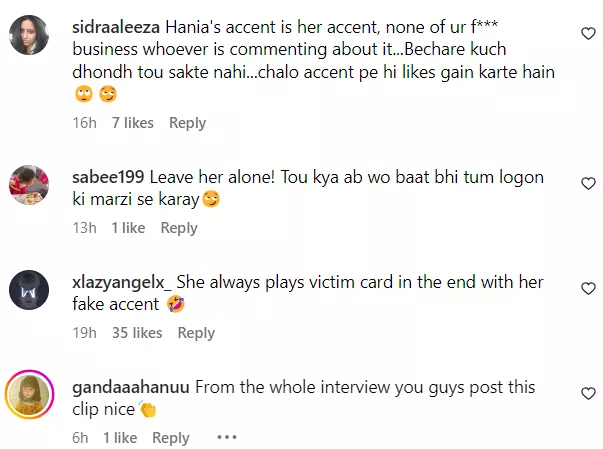
Task: Visit the xlazyangelx_ username link
Action: (x=122, y=283)
